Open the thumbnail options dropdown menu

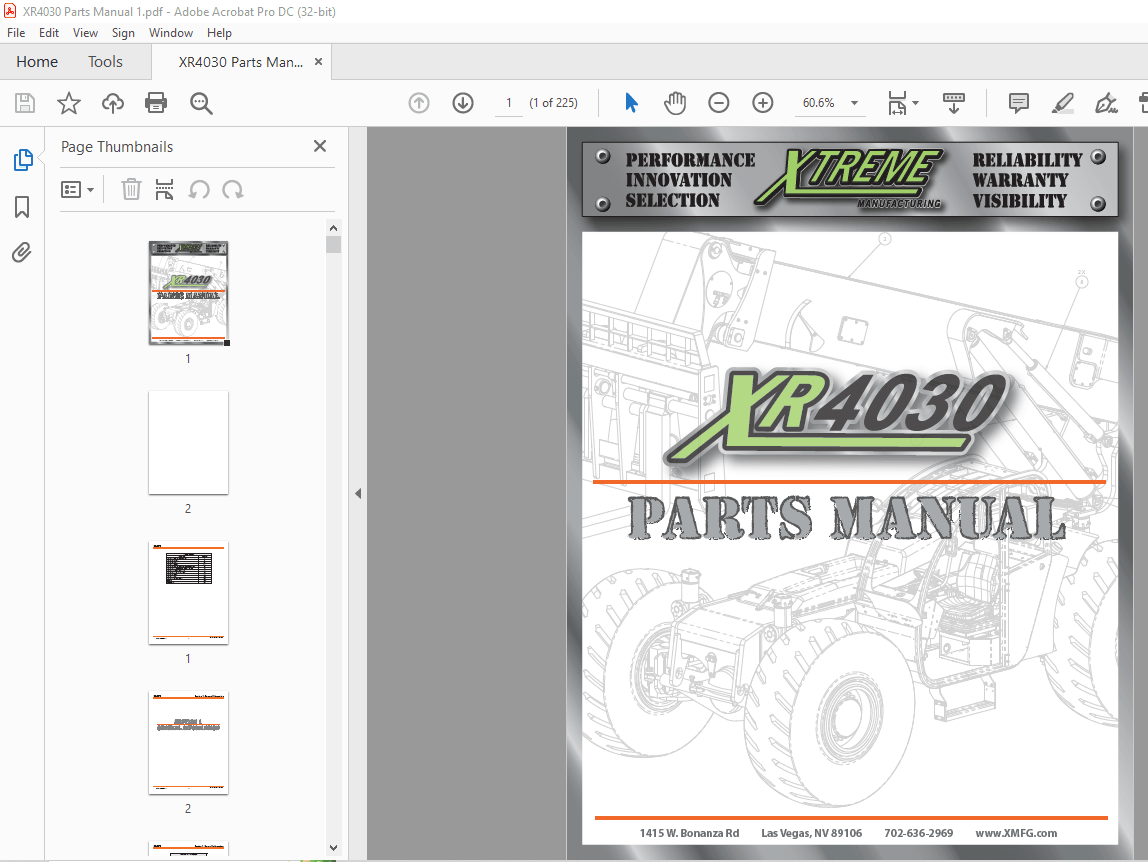tap(77, 189)
